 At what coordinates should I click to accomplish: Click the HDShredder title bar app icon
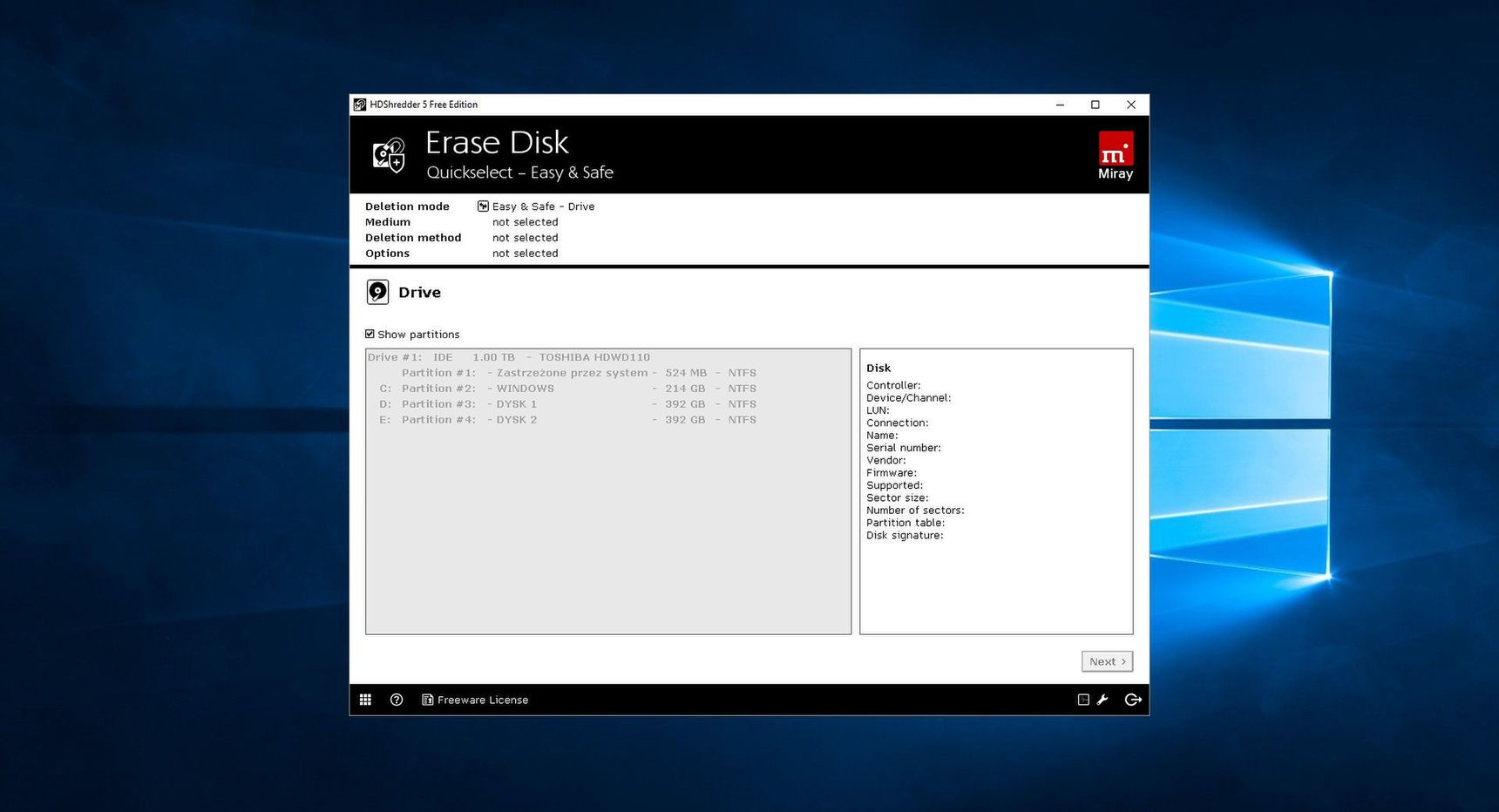[x=359, y=105]
